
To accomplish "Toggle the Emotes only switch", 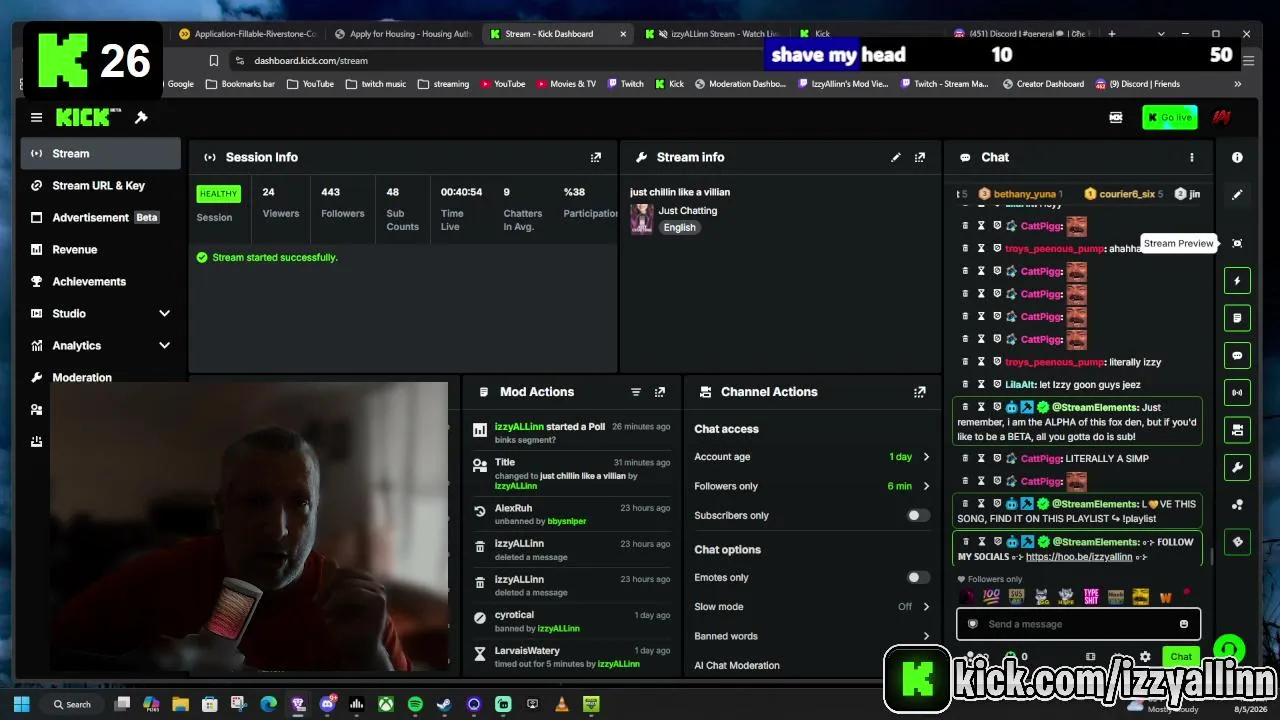I will (x=918, y=577).
